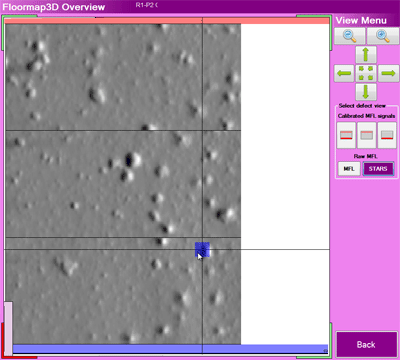Pan the map down with green arrow
The width and height of the screenshot is (400, 360).
click(x=366, y=92)
